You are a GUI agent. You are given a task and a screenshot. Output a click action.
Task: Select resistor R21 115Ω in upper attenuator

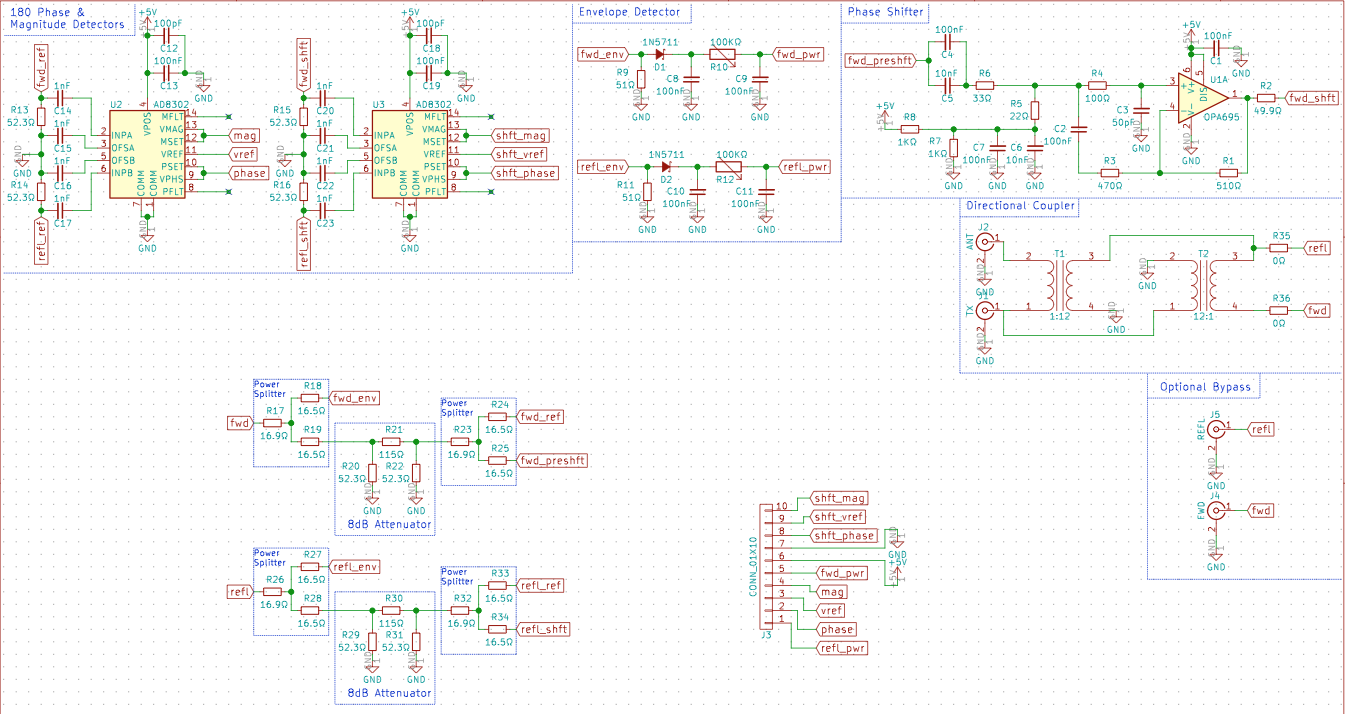[392, 441]
